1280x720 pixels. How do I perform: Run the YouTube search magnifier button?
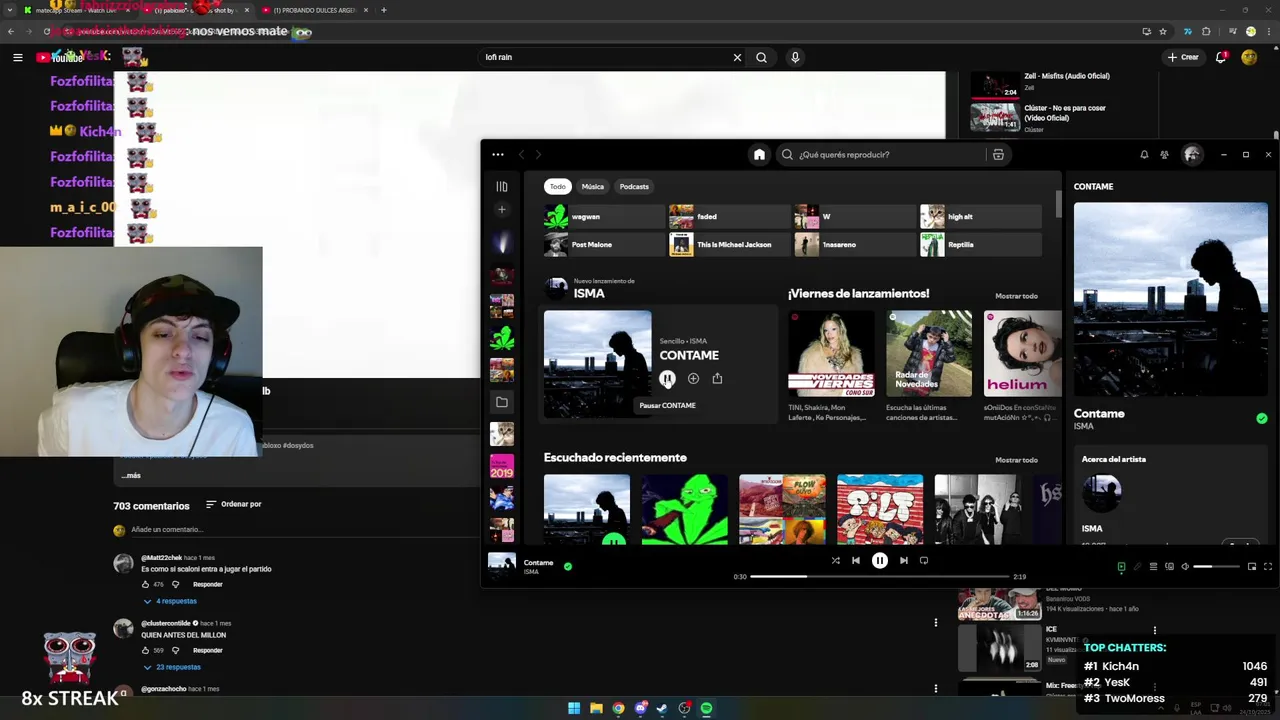pyautogui.click(x=761, y=57)
